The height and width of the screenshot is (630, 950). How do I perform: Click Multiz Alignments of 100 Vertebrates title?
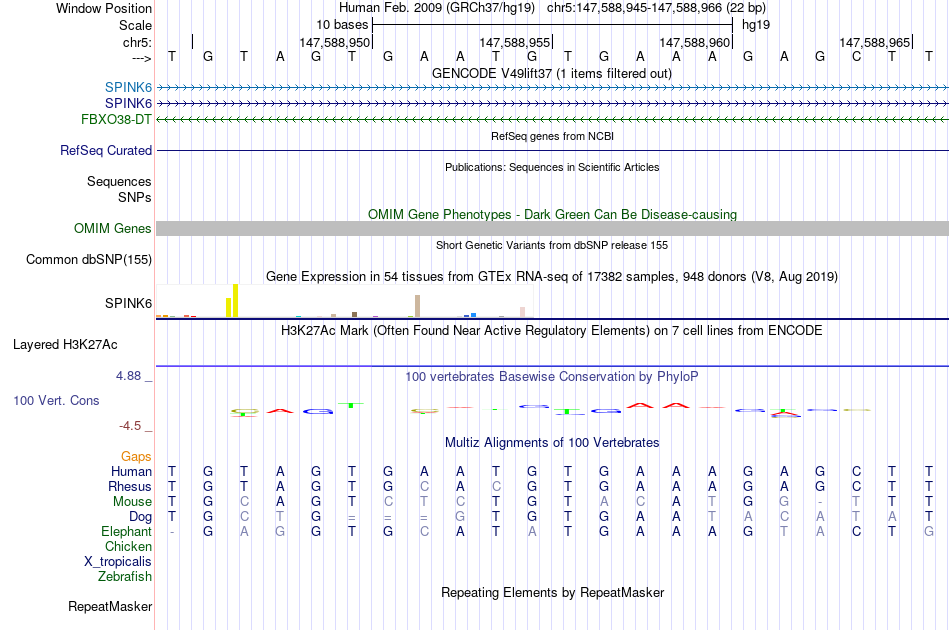pyautogui.click(x=552, y=443)
